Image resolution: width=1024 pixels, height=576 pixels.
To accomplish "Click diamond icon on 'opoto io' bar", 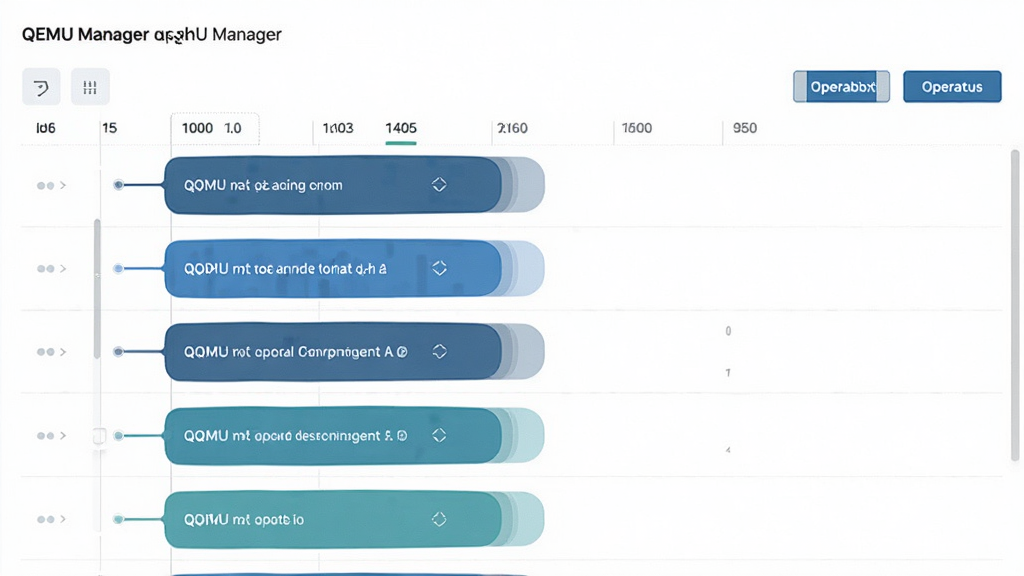I will [x=439, y=519].
